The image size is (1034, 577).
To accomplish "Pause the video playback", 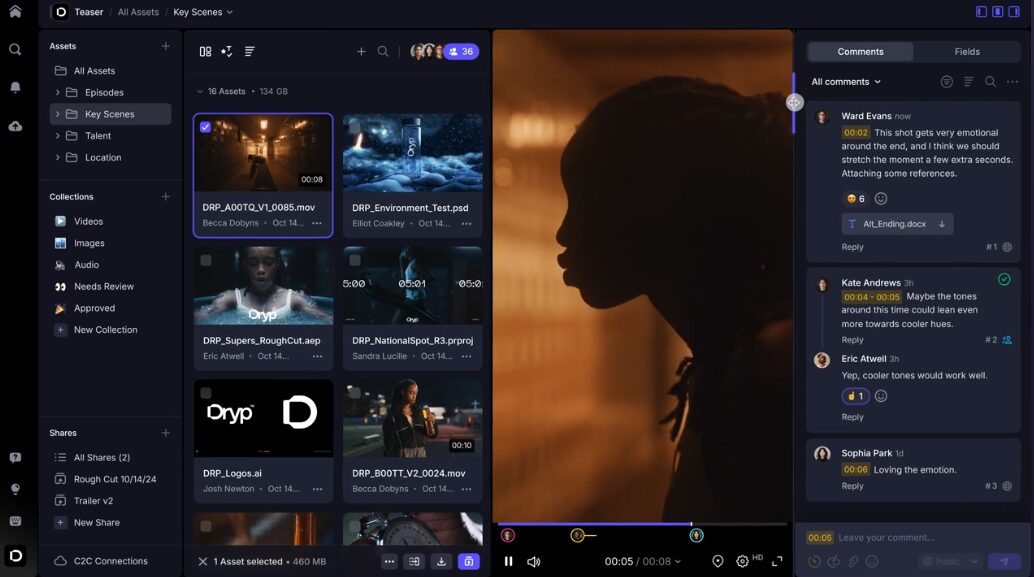I will pos(508,562).
